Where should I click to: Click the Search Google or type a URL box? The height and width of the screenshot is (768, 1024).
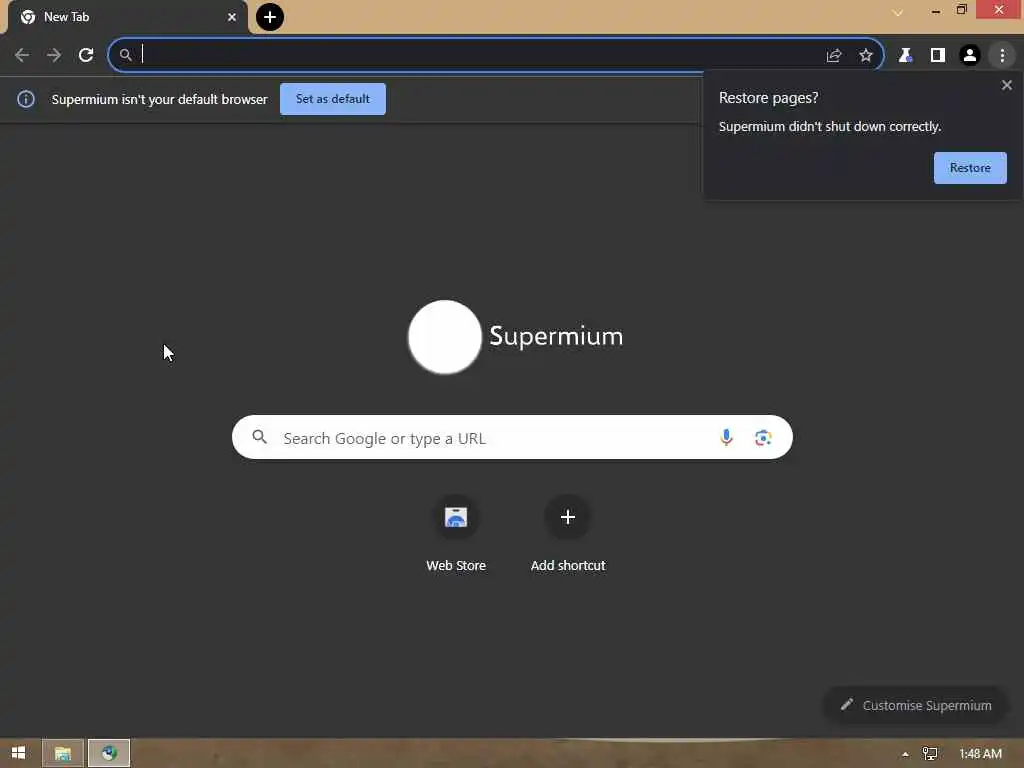(x=512, y=438)
